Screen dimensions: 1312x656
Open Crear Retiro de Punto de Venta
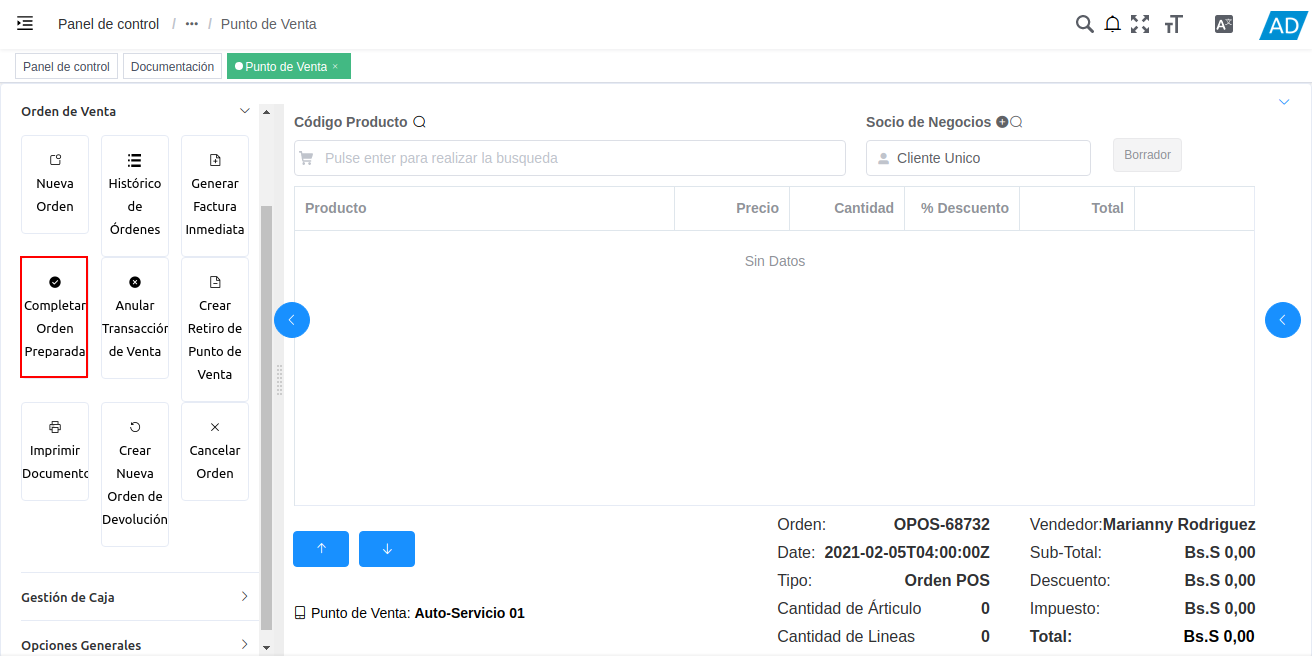pos(214,317)
